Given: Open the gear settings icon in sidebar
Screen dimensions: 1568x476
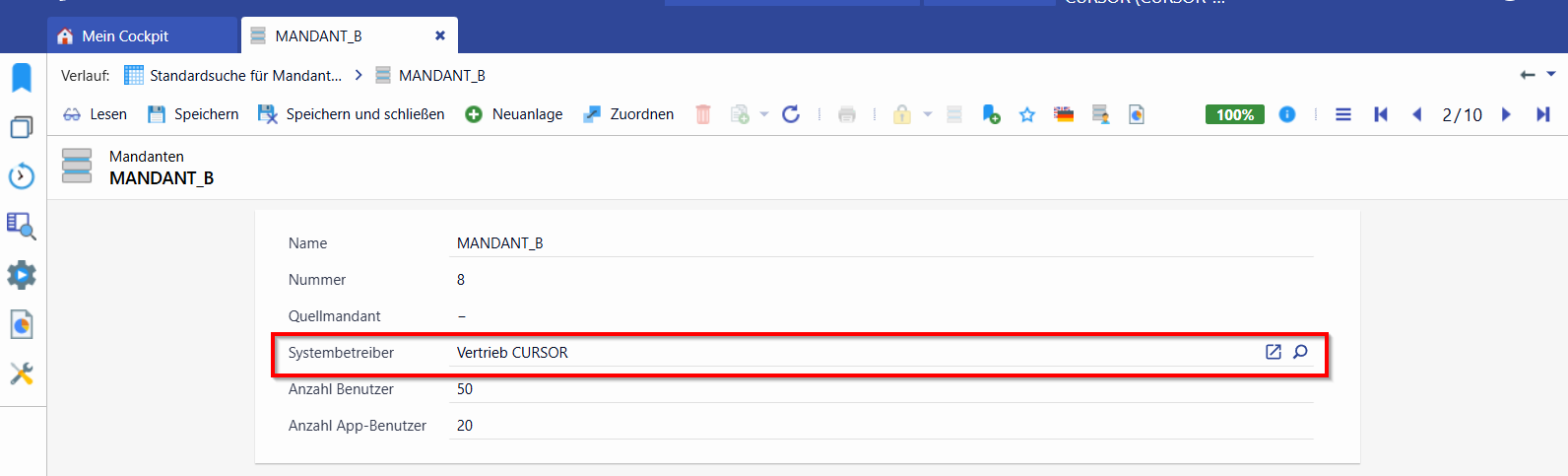Looking at the screenshot, I should tap(22, 275).
